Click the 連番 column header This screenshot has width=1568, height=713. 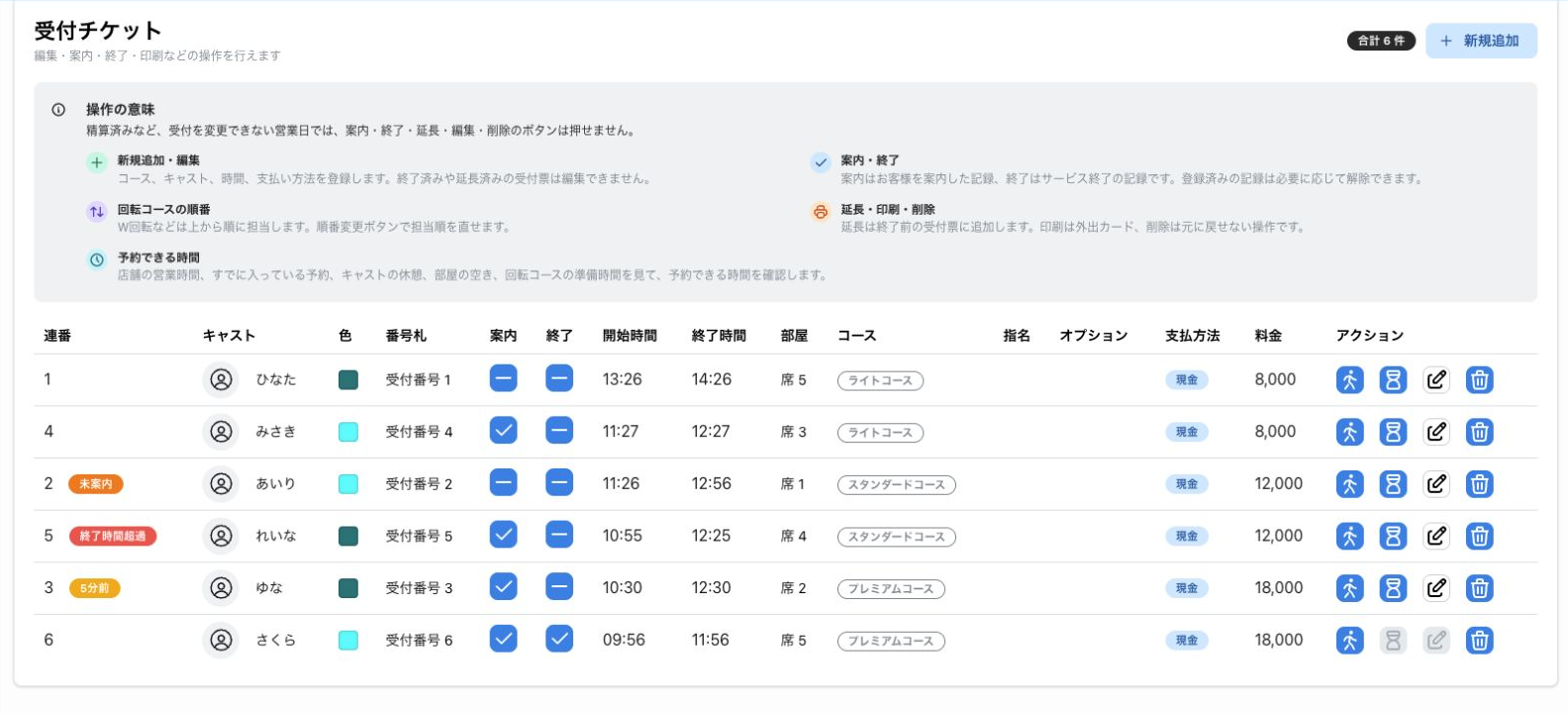57,336
